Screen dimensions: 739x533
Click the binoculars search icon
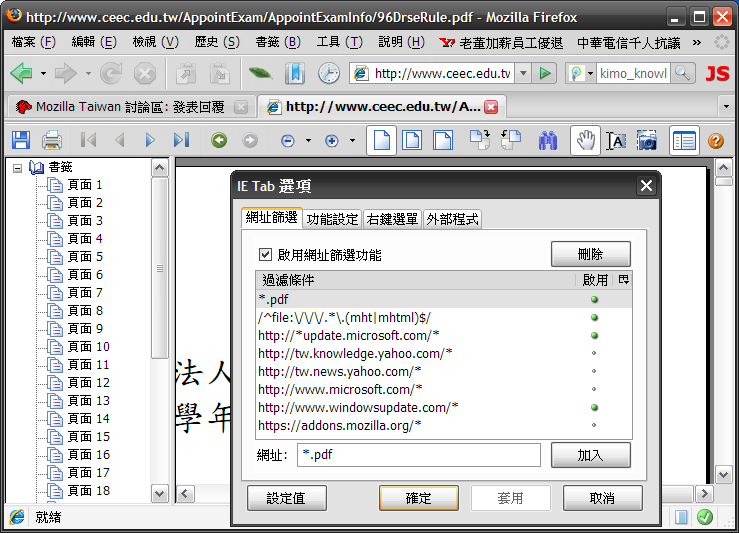point(546,141)
